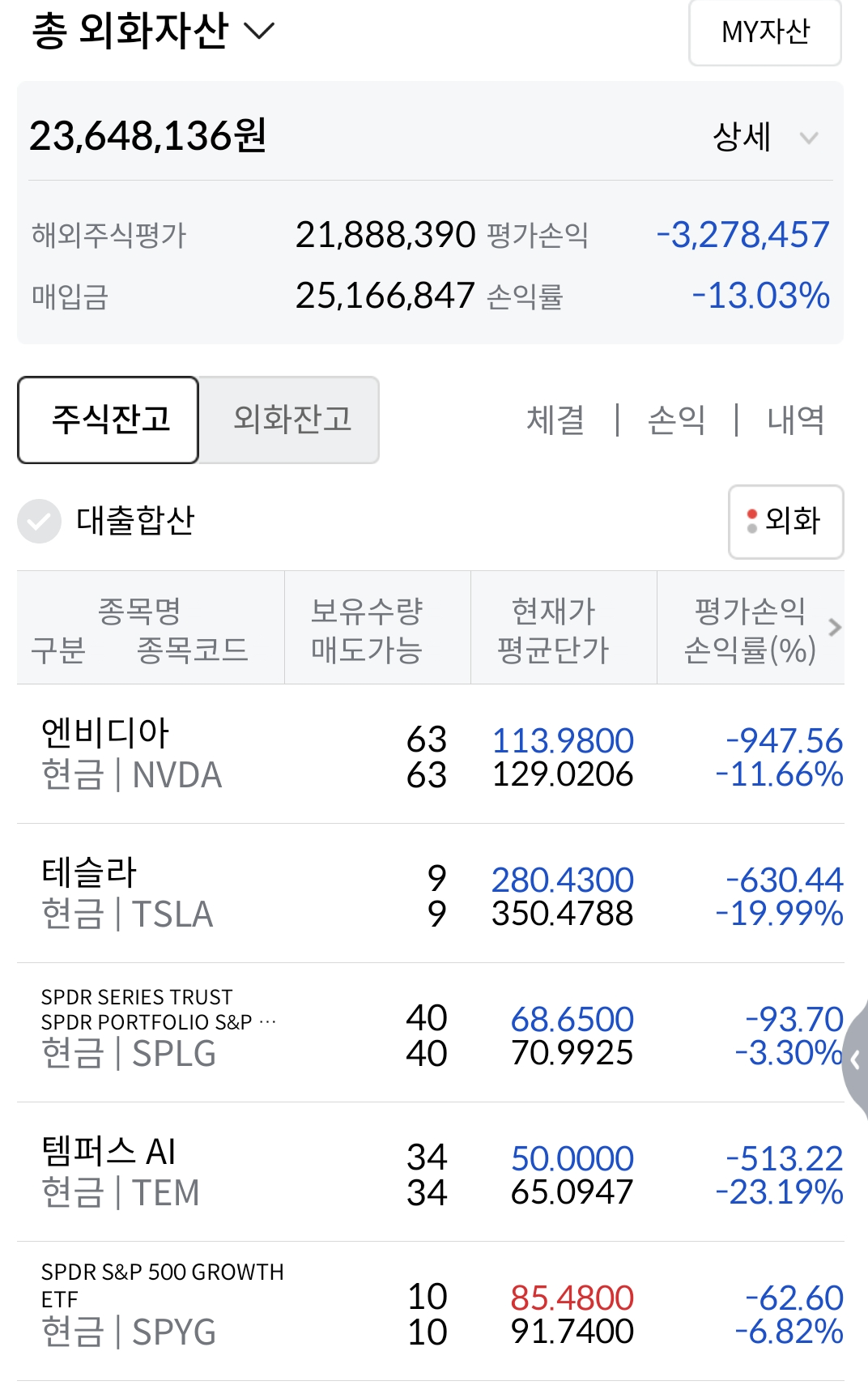Open the 총 외화자산 dropdown
This screenshot has width=868, height=1394.
[153, 31]
